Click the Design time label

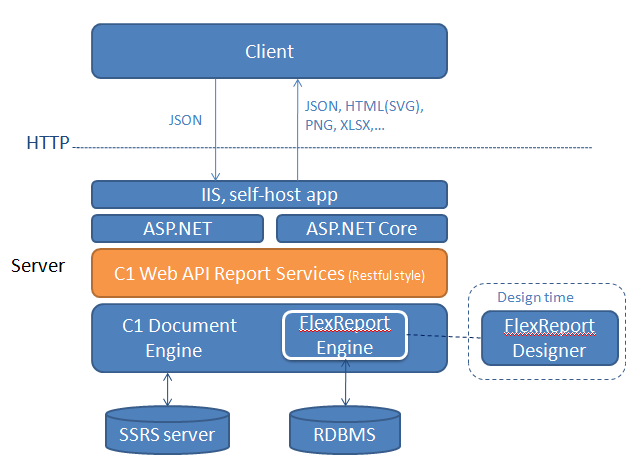[x=535, y=297]
